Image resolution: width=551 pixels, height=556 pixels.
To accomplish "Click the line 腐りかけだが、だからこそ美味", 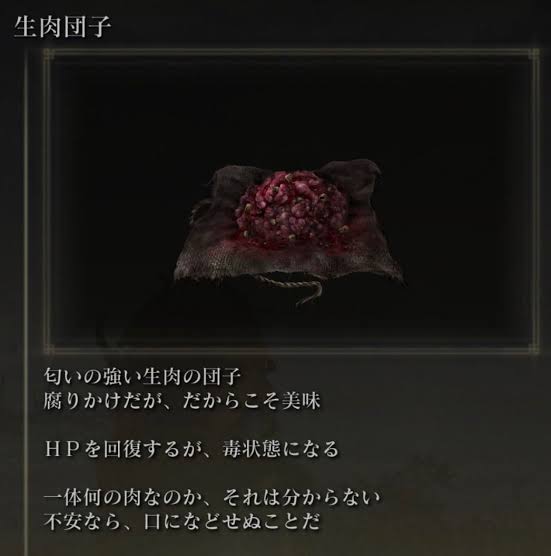I will [182, 401].
